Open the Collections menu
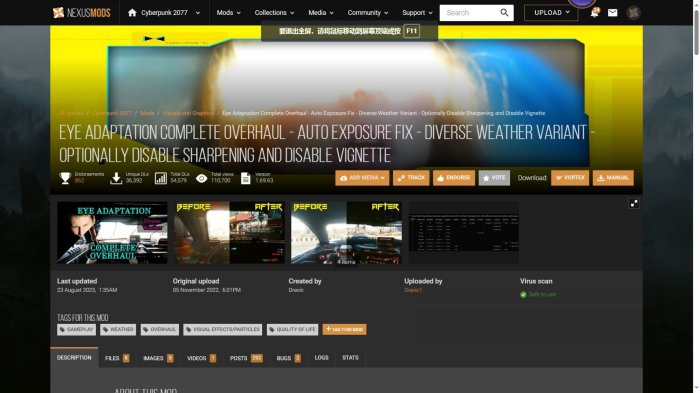This screenshot has width=700, height=393. tap(274, 13)
